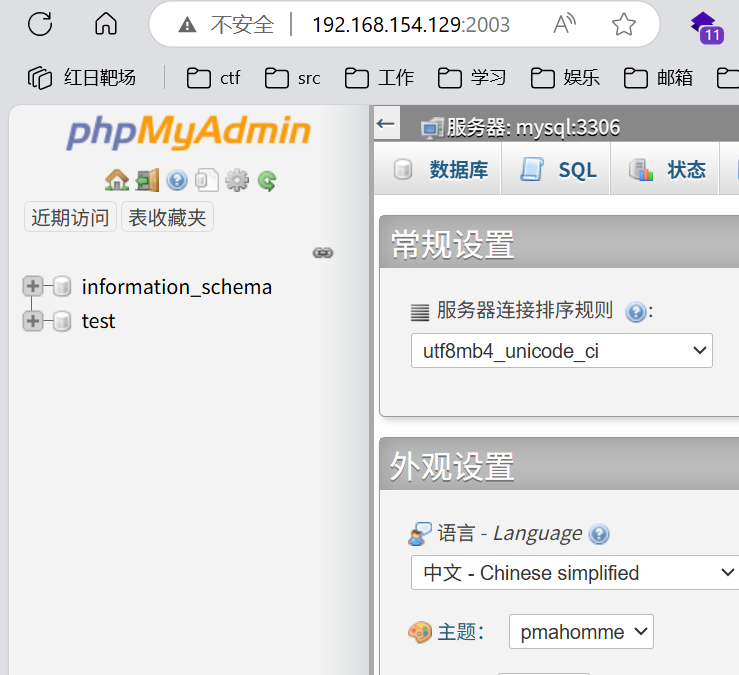Switch to the 状态 tab
Viewport: 739px width, 675px height.
coord(666,169)
